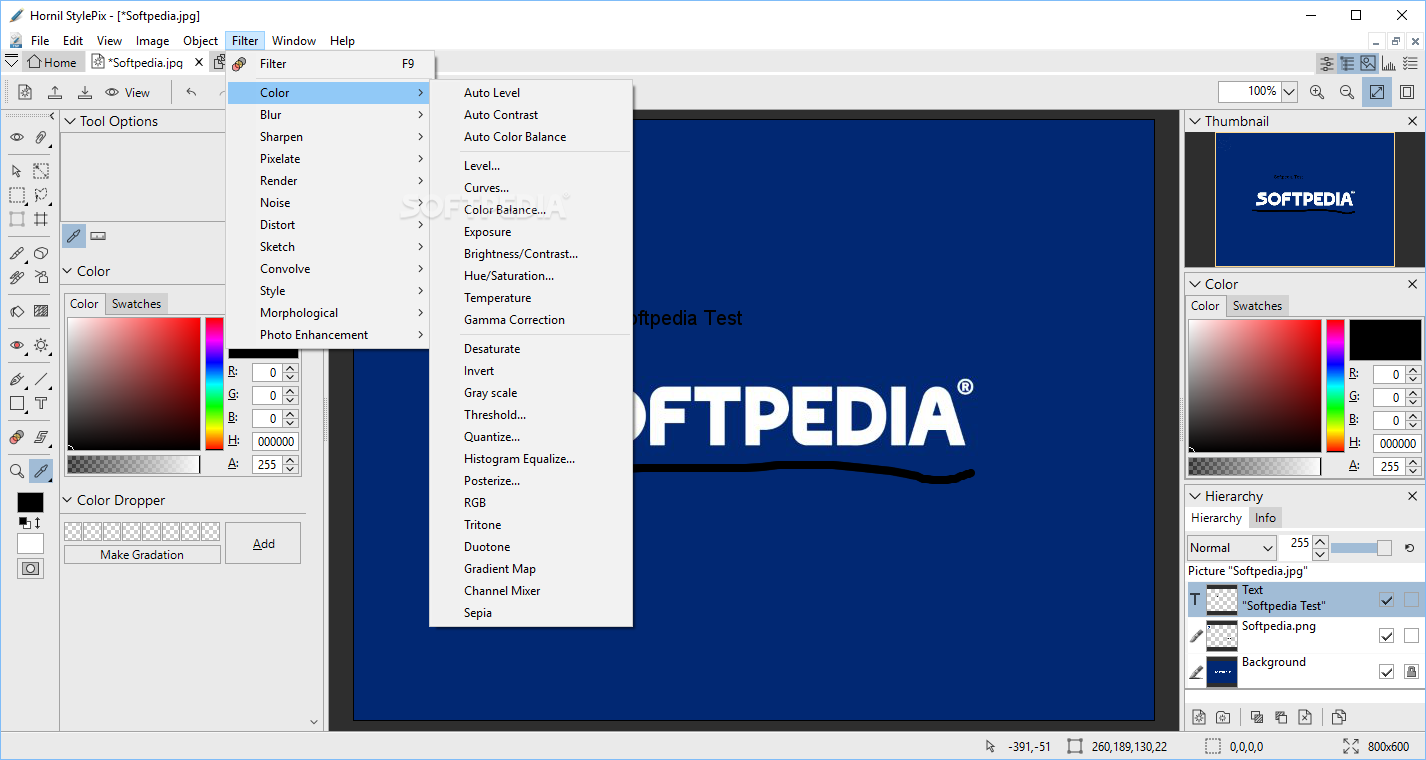This screenshot has width=1426, height=760.
Task: Toggle lock box for Softpedia.png layer
Action: point(1411,636)
